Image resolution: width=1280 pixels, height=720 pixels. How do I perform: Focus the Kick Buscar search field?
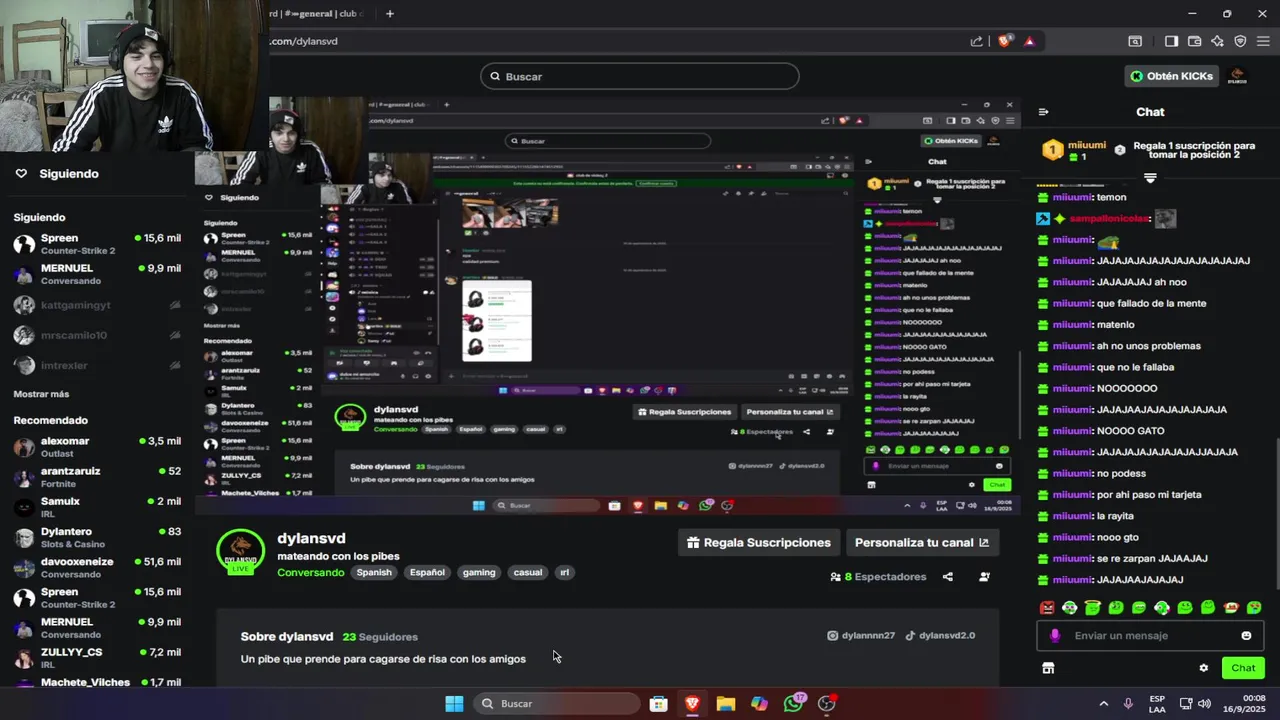(640, 76)
